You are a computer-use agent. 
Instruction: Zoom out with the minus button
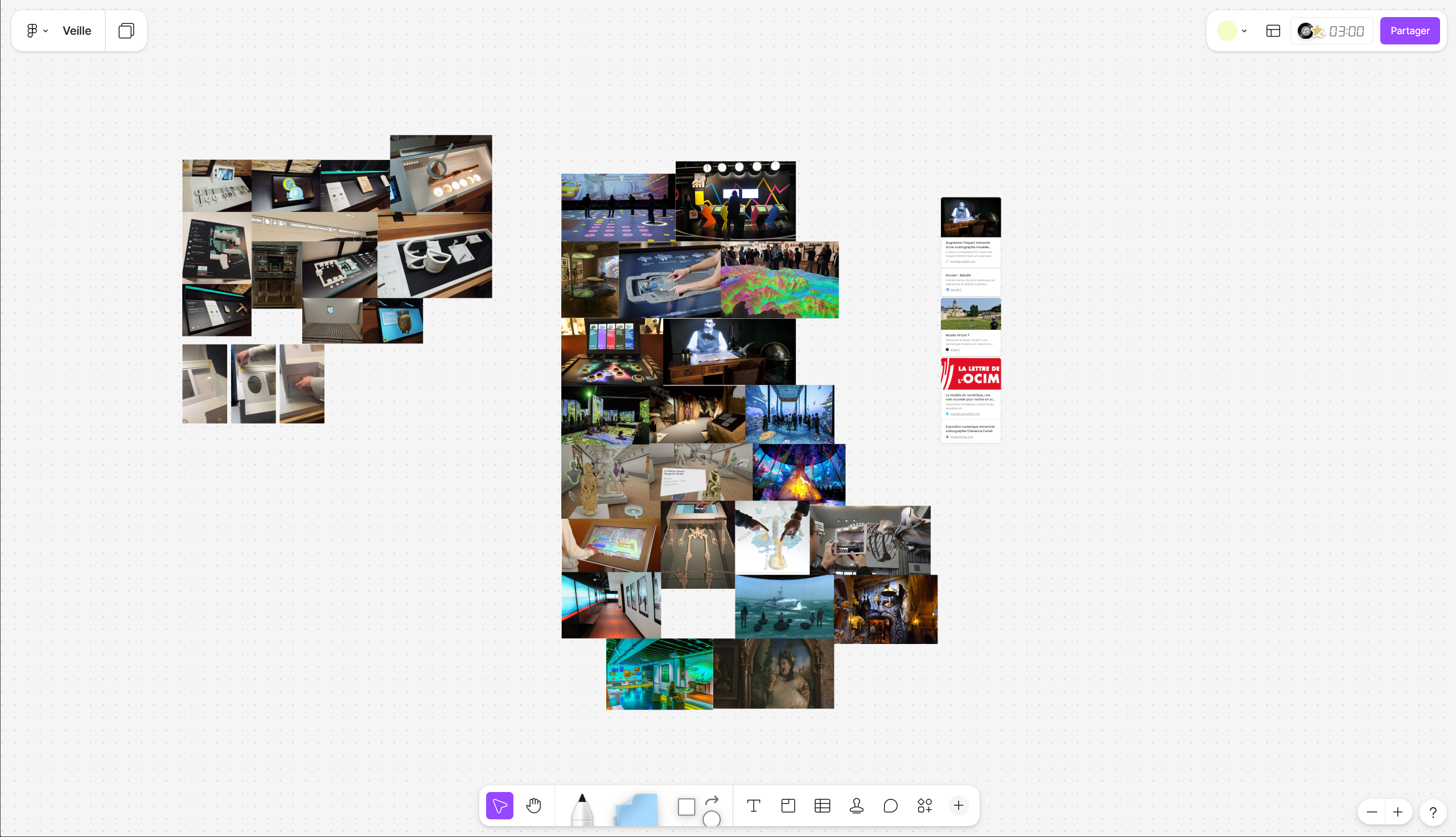1372,812
